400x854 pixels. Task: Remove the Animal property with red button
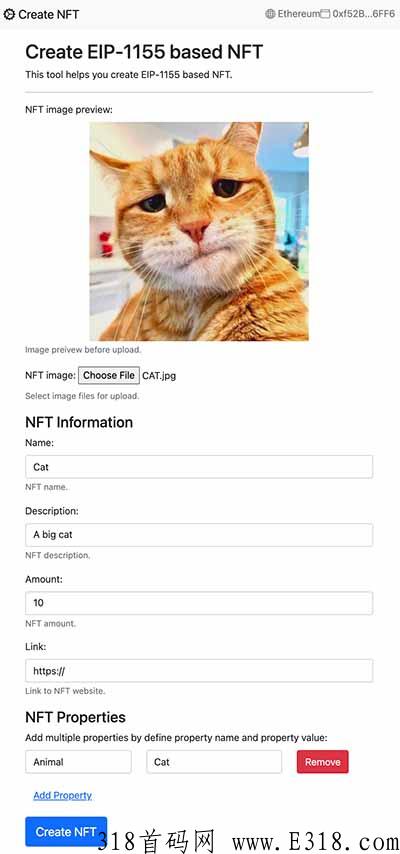tap(323, 762)
